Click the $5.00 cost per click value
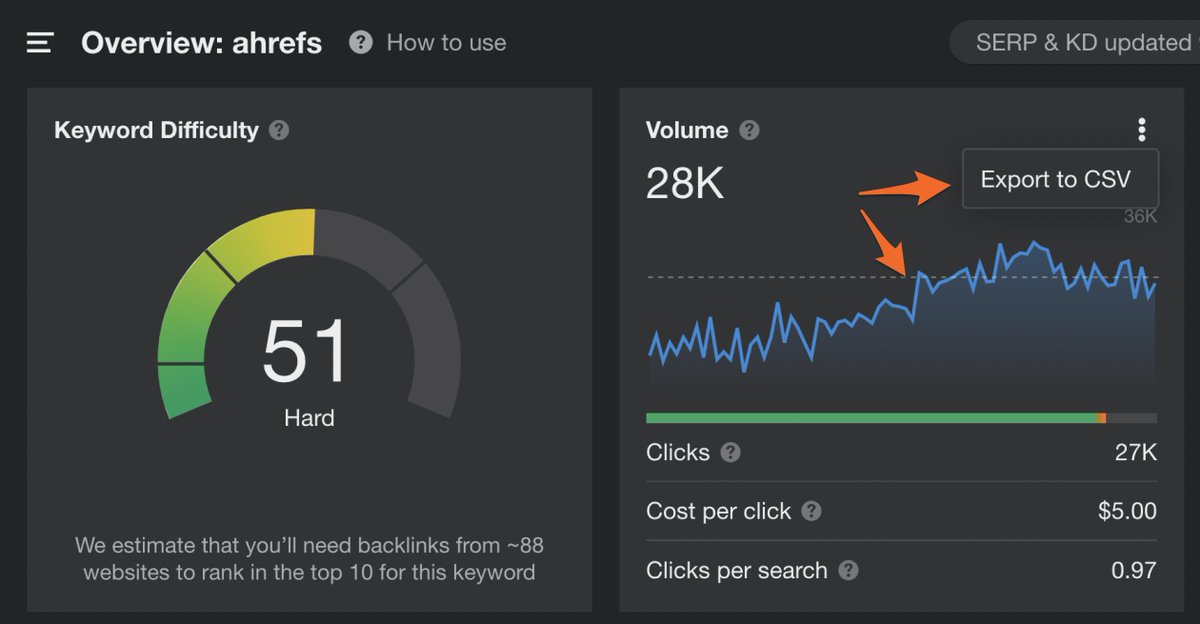 [1127, 511]
